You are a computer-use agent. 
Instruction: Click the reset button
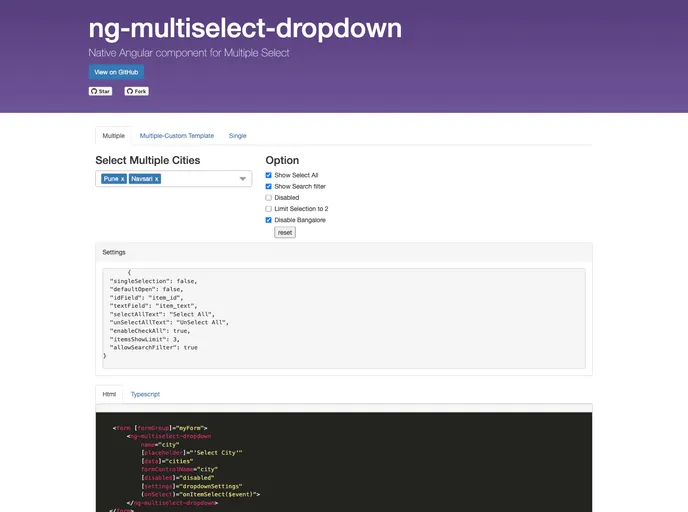[x=285, y=233]
